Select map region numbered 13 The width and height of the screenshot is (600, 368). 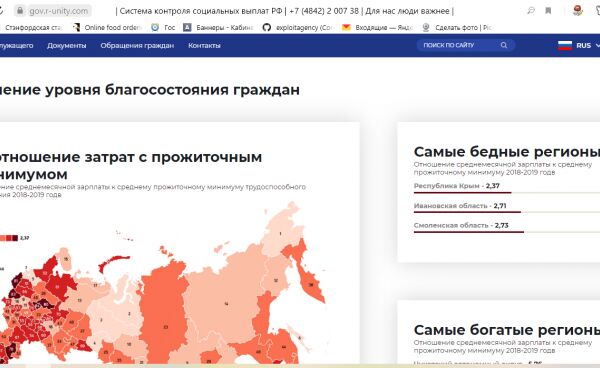pos(79,300)
